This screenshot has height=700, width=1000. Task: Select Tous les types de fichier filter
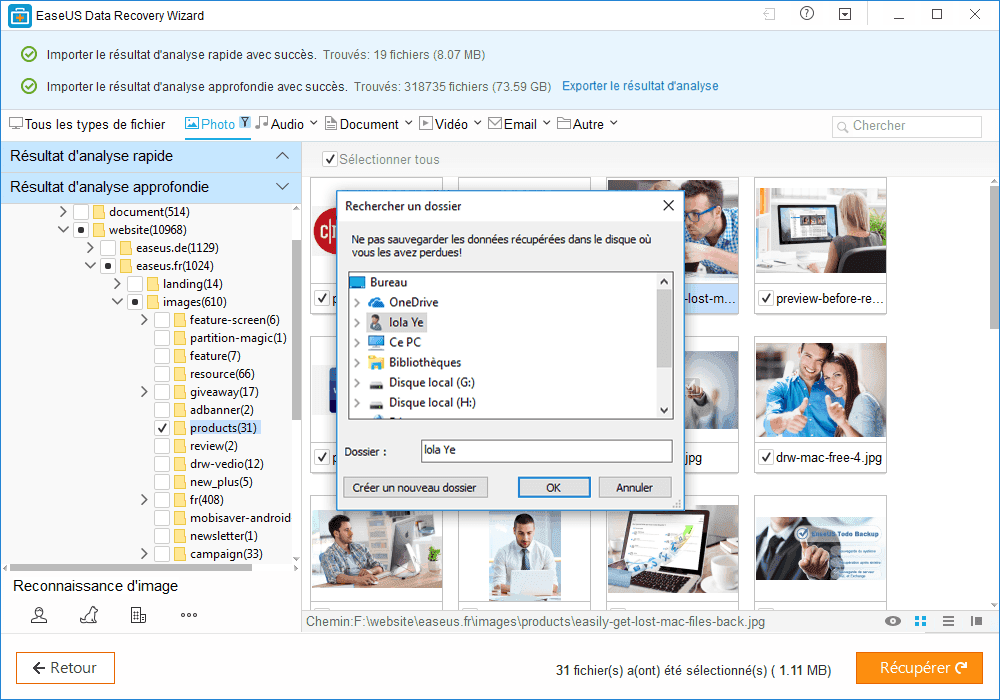click(87, 124)
